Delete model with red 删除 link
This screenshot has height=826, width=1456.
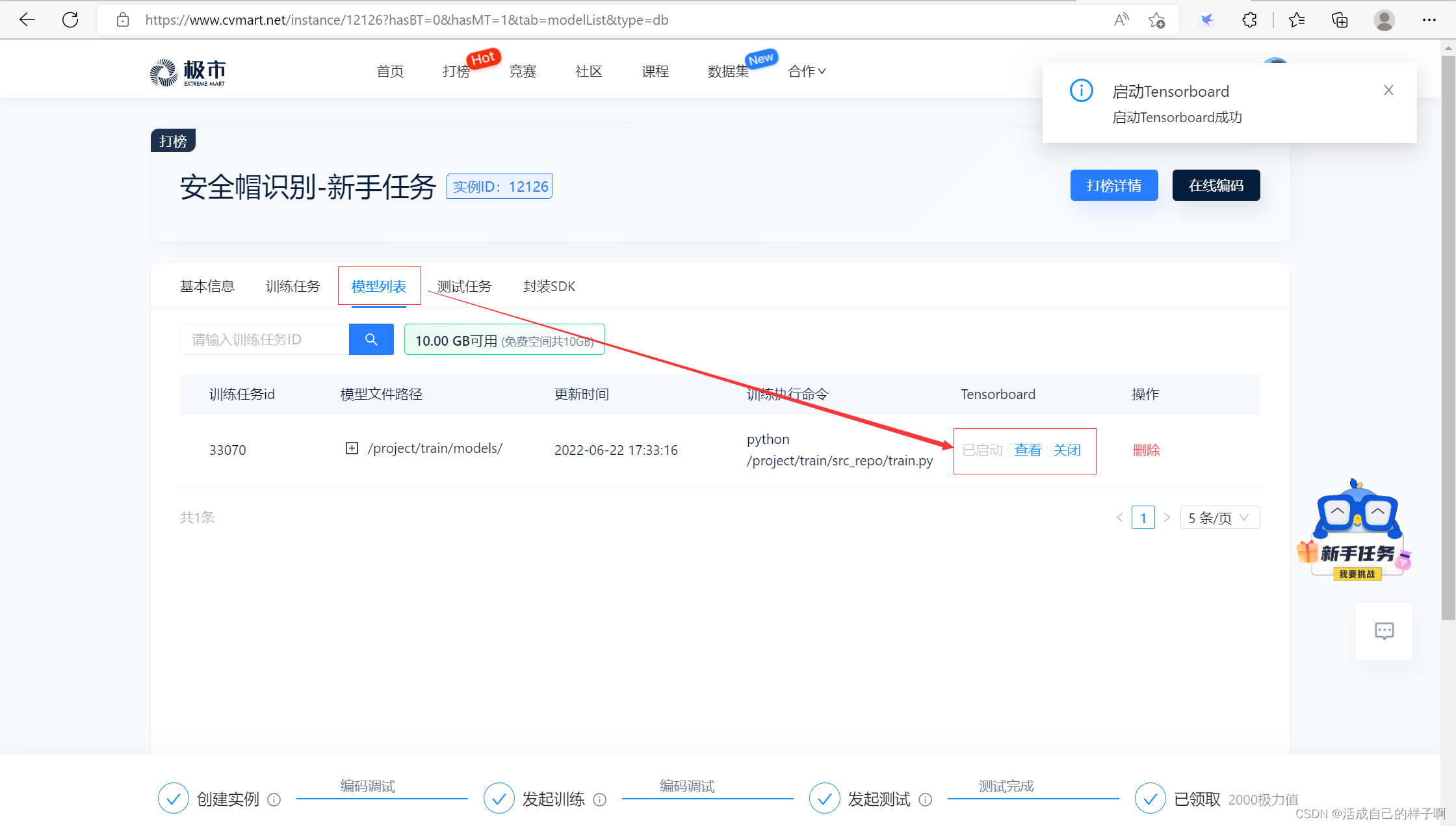pos(1146,450)
